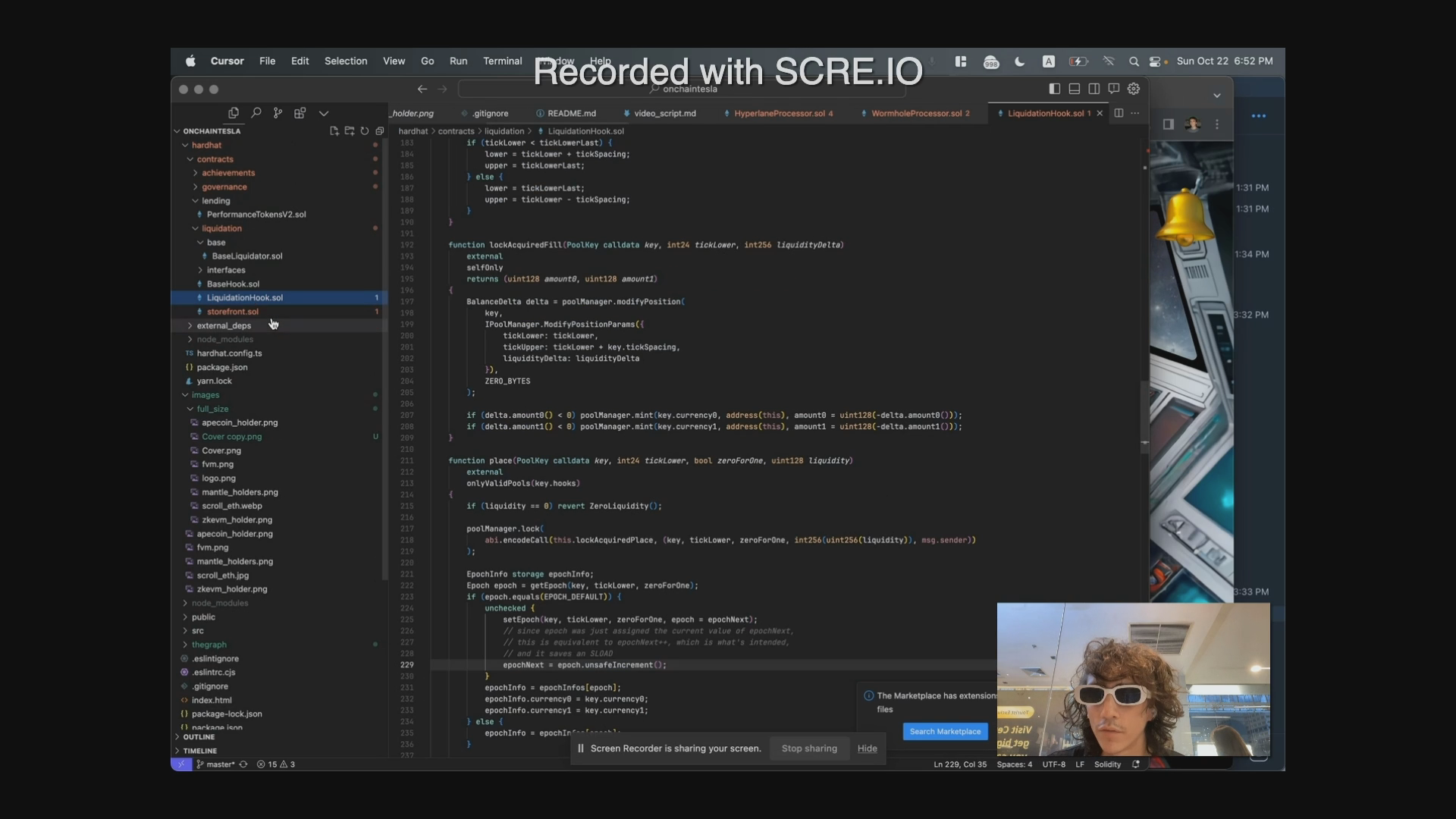
Task: Click the liquidation breadcrumb segment
Action: 504,131
